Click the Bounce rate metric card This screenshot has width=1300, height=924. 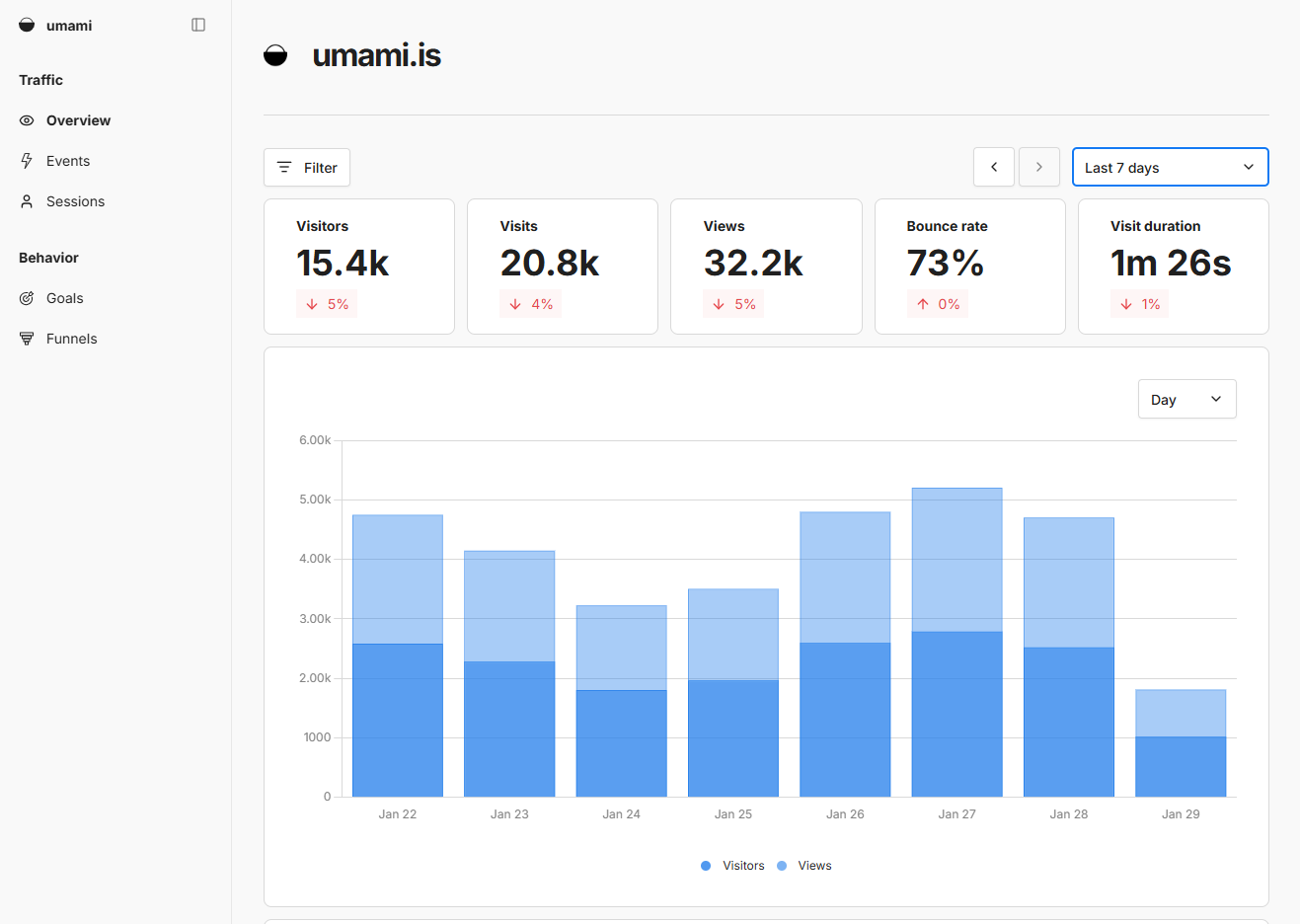coord(969,267)
